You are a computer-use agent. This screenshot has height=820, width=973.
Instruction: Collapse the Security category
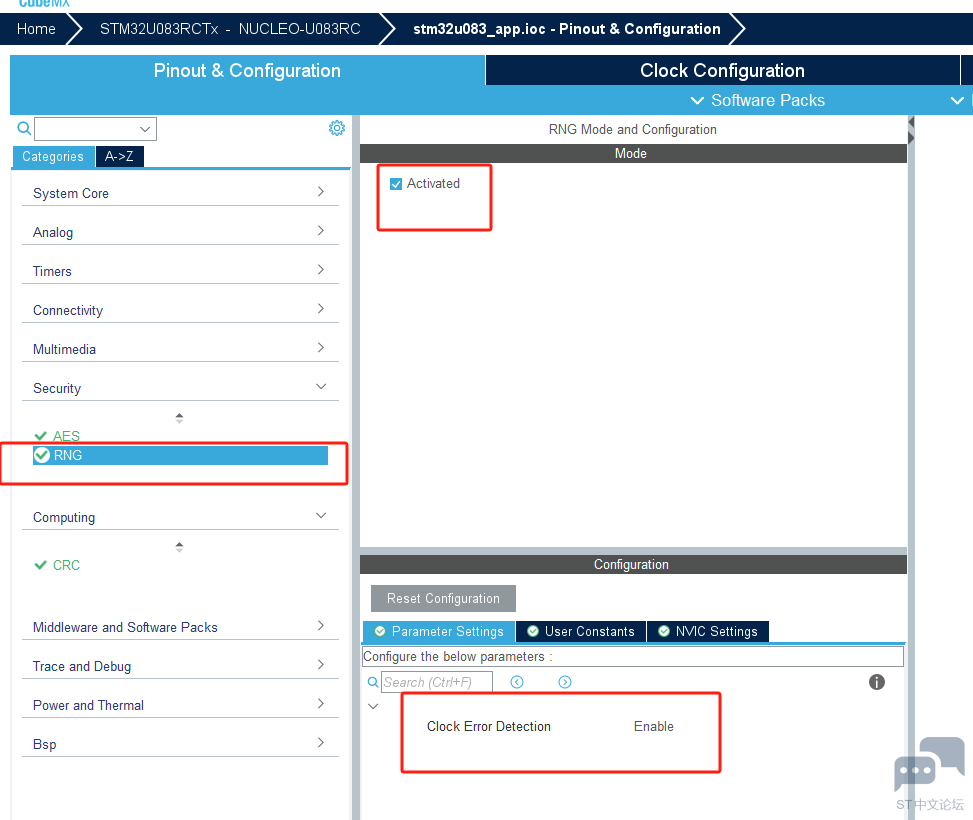pyautogui.click(x=180, y=388)
